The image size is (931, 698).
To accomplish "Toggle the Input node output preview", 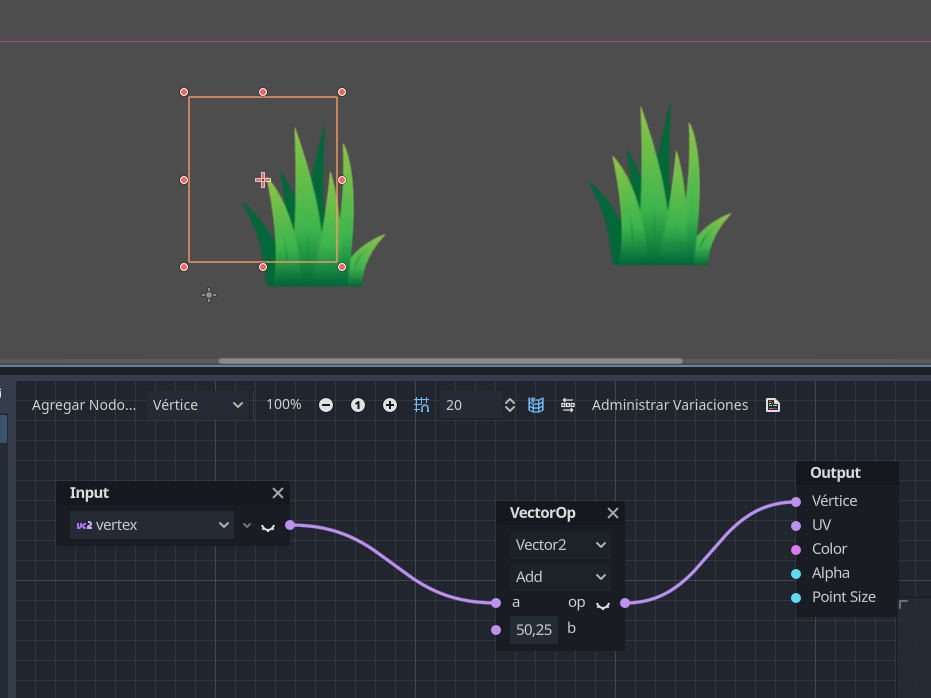I will click(268, 526).
